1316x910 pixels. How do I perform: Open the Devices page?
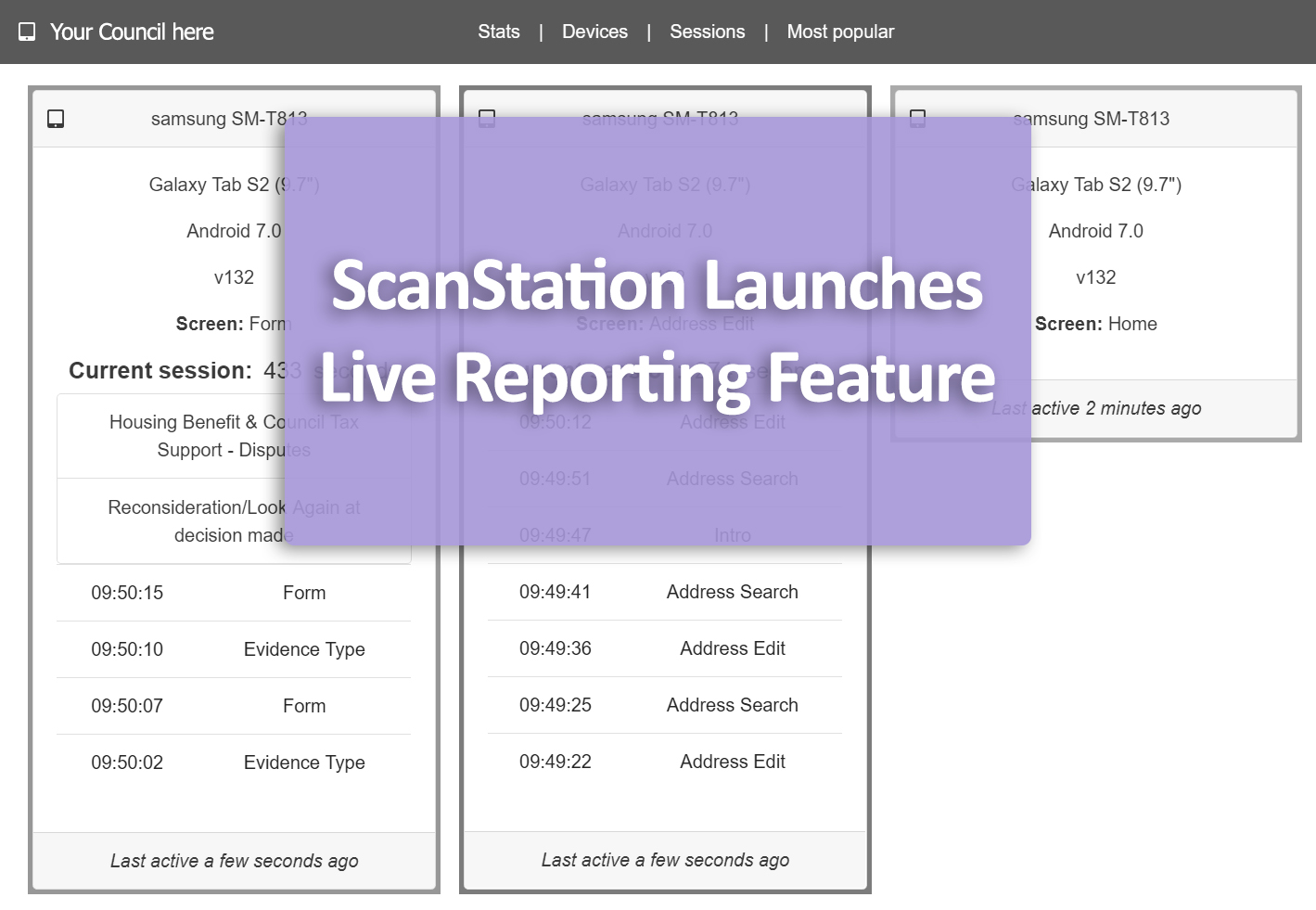[594, 32]
